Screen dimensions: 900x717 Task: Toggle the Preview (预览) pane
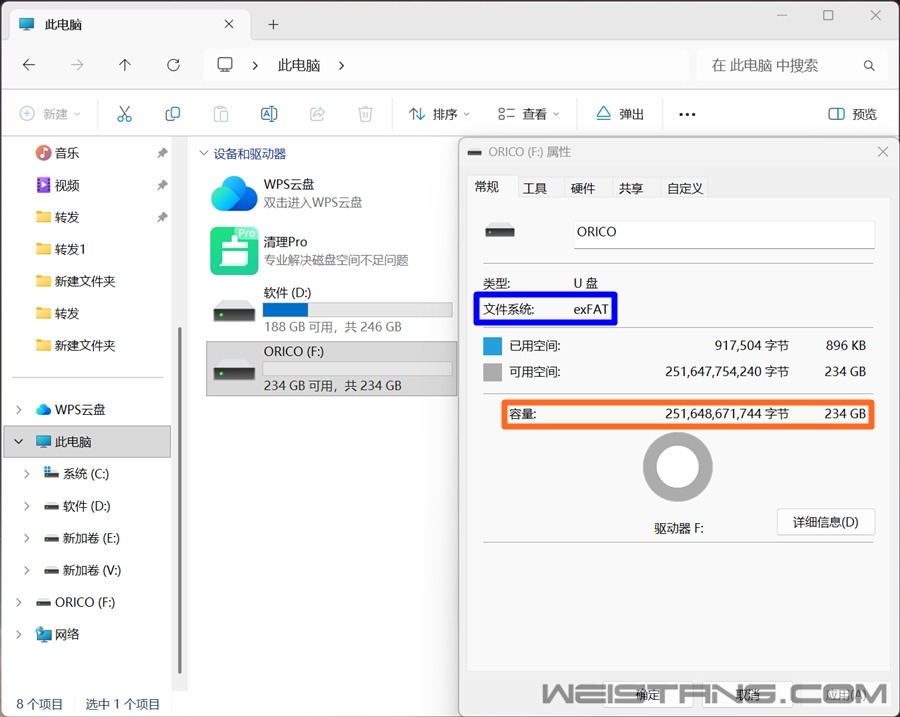852,114
